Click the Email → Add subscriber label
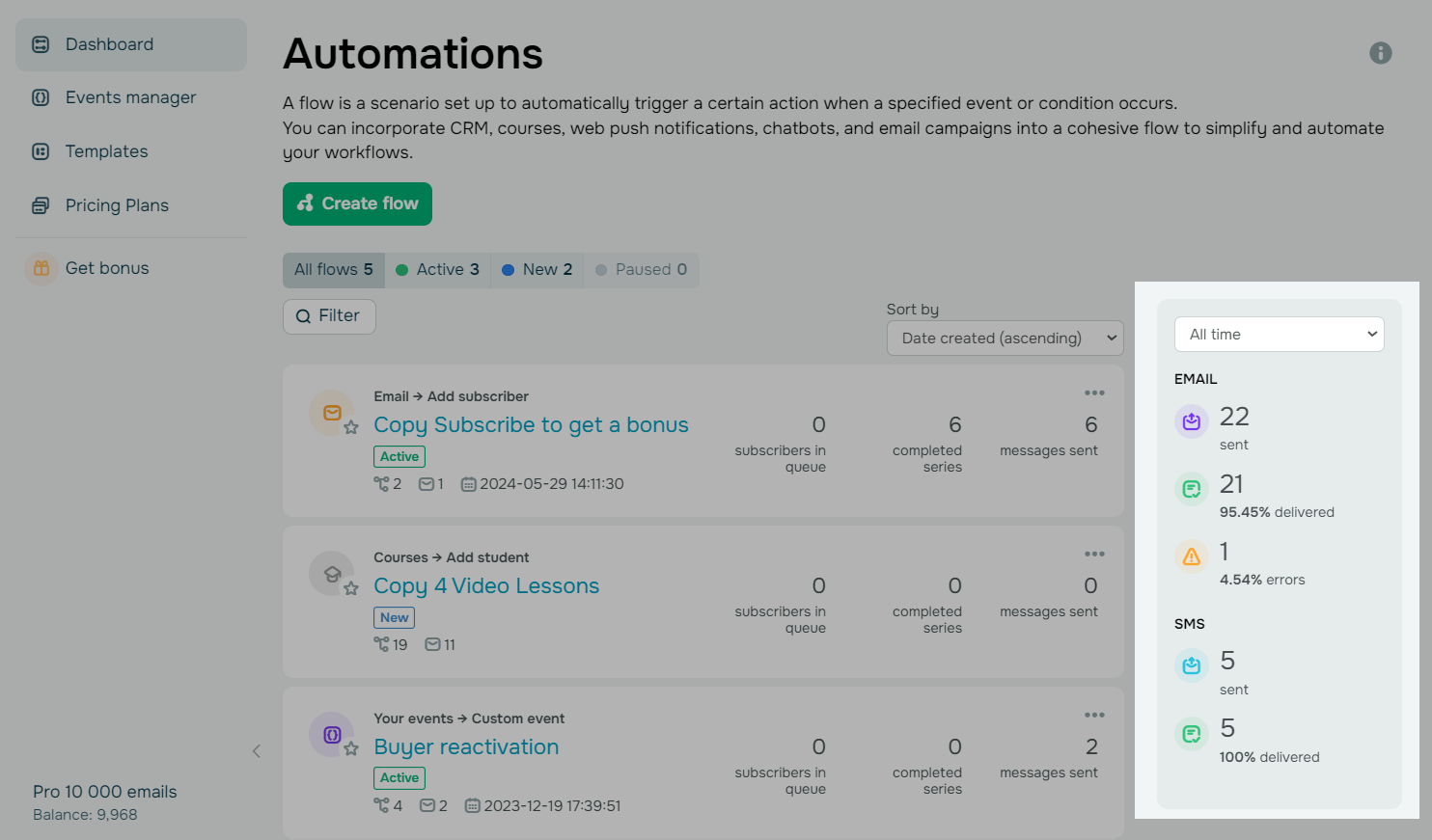Screen dimensions: 1432x840 click(x=451, y=397)
